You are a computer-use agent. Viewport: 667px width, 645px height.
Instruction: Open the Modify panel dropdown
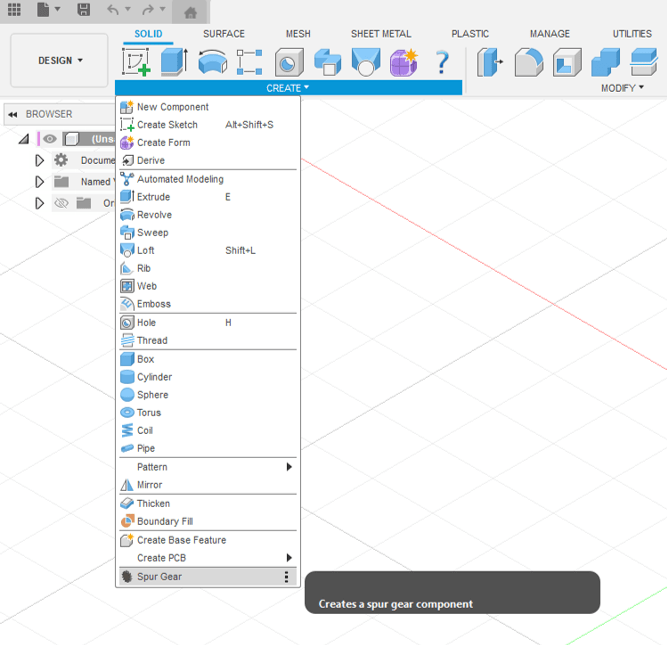click(622, 88)
